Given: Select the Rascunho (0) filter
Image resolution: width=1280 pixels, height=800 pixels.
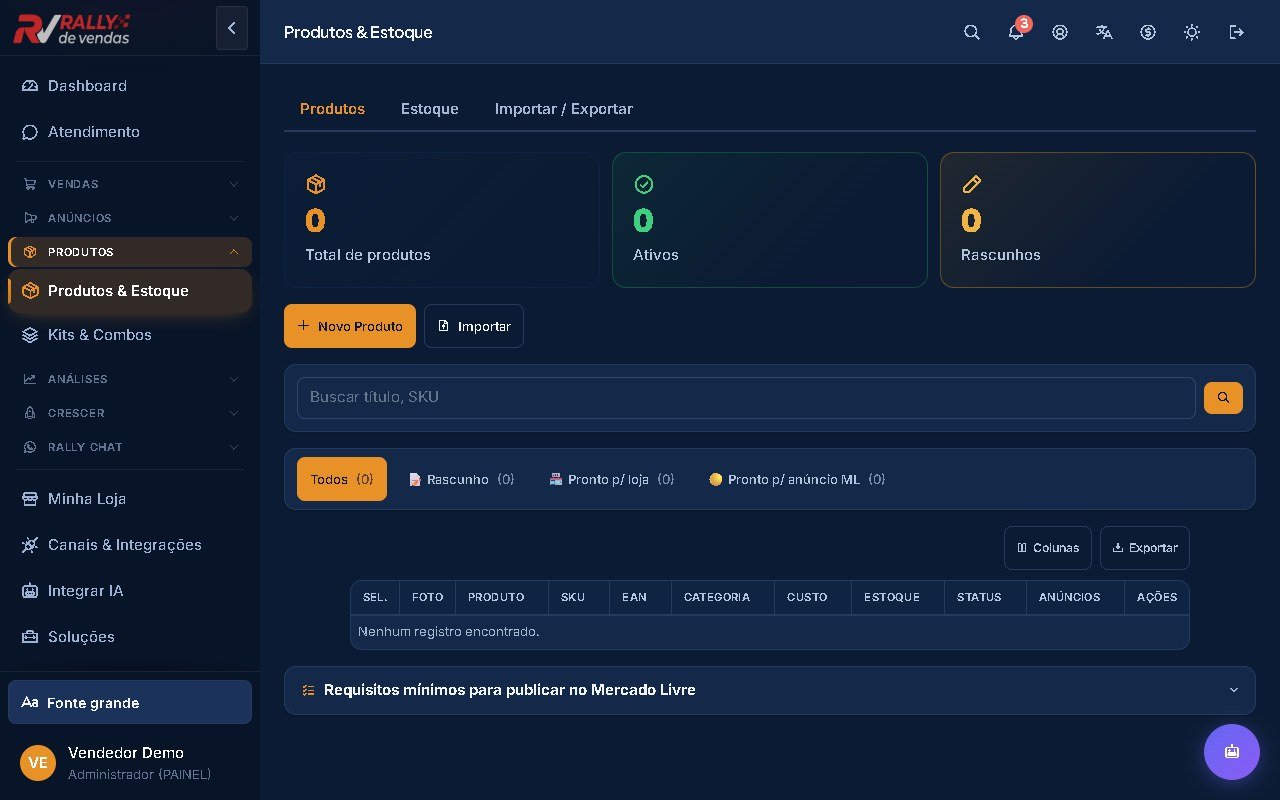Looking at the screenshot, I should click(x=462, y=479).
